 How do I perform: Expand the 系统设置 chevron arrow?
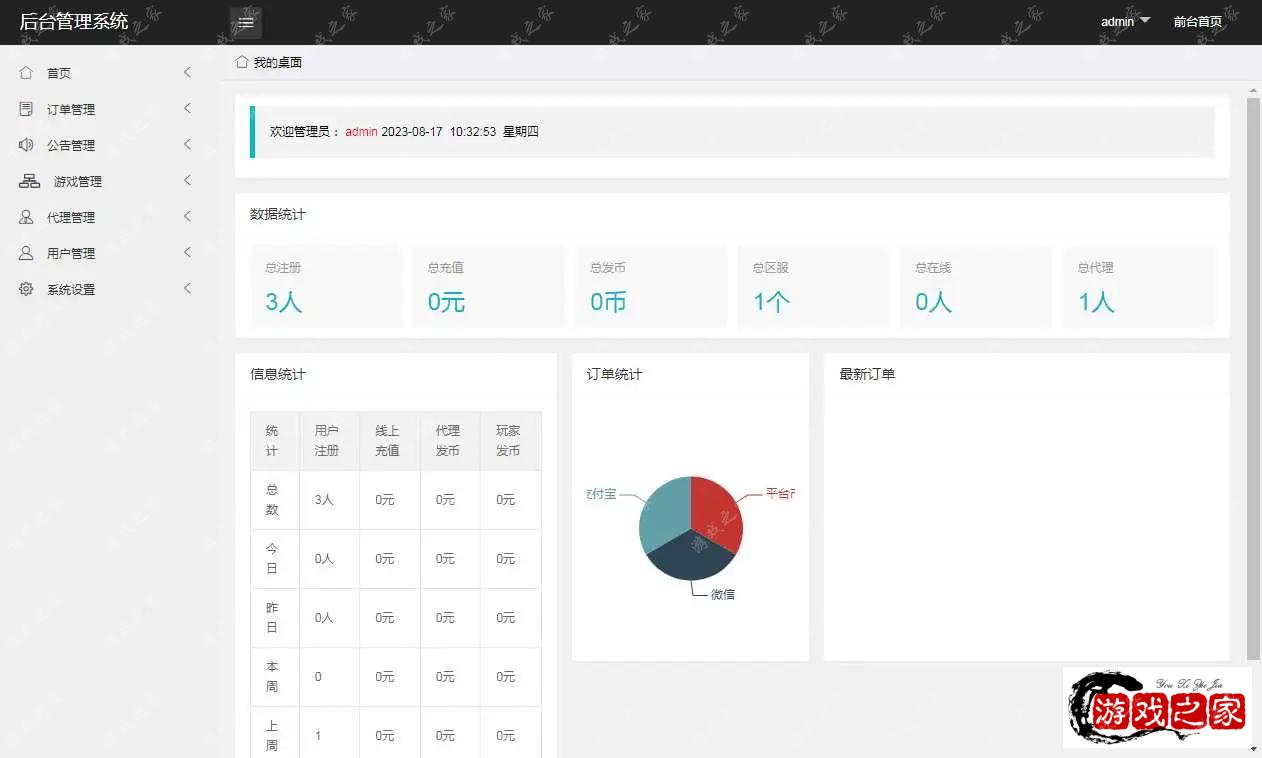click(x=187, y=288)
